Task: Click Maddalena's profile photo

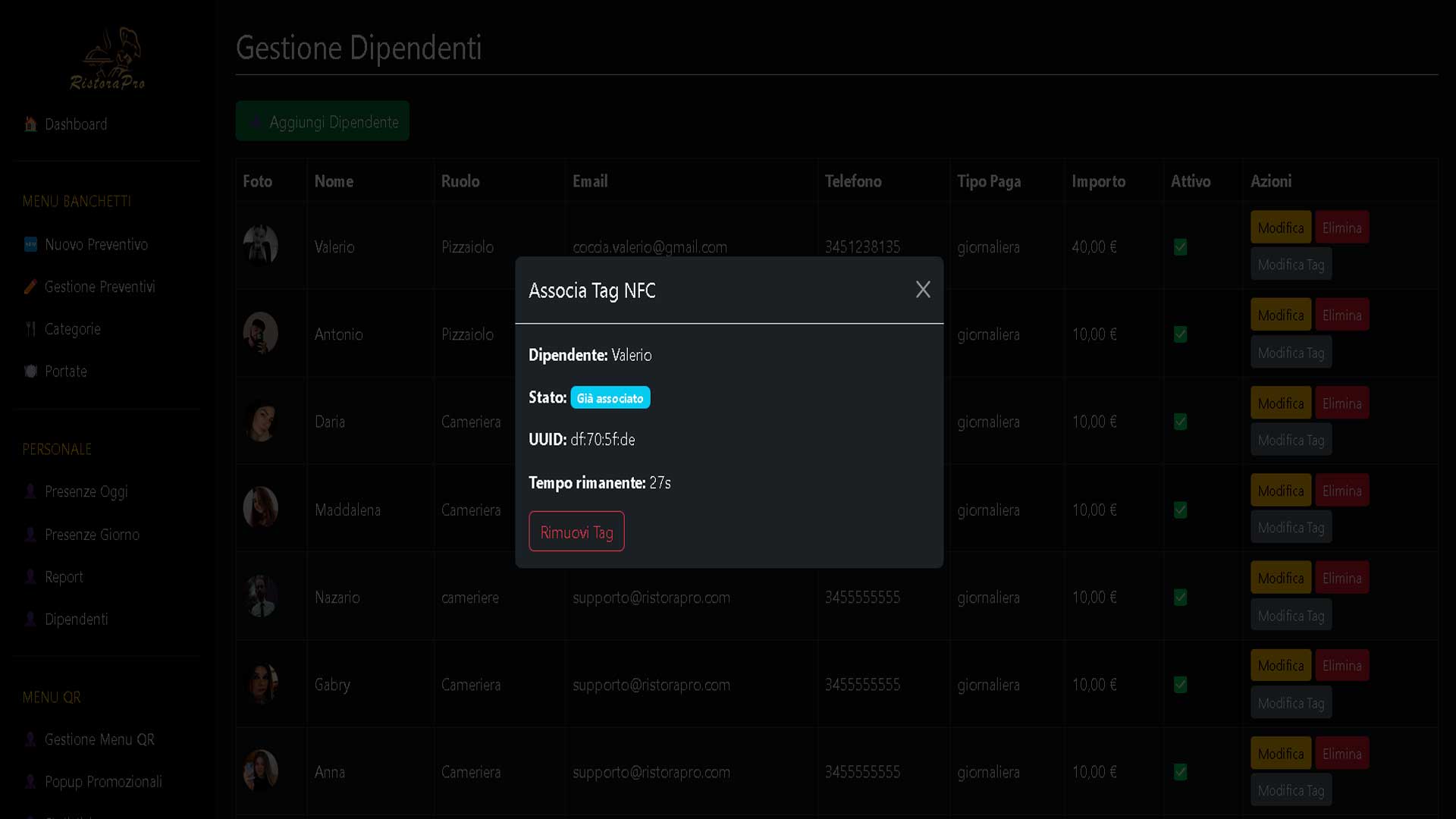Action: coord(260,507)
